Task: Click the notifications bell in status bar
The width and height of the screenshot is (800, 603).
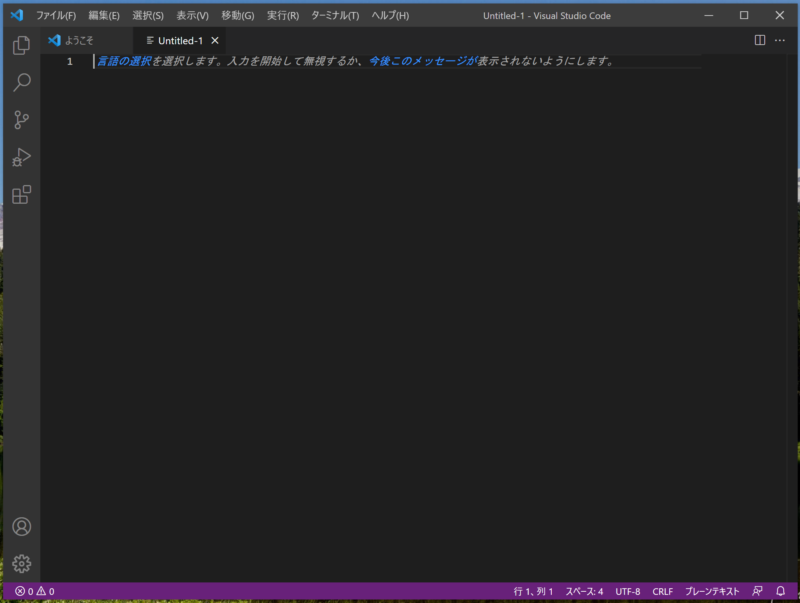Action: pos(781,591)
